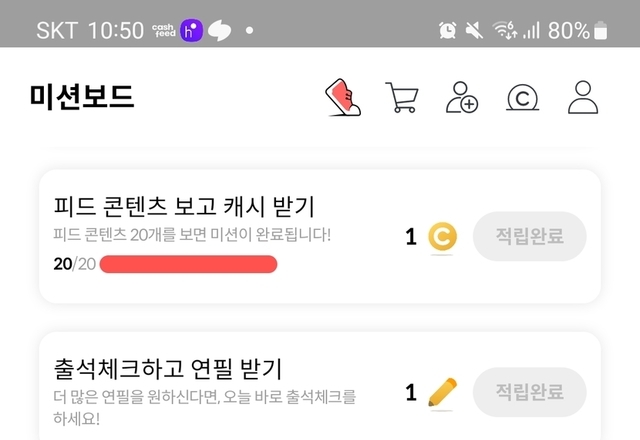Image resolution: width=640 pixels, height=440 pixels.
Task: Tap the add friend icon
Action: (462, 98)
